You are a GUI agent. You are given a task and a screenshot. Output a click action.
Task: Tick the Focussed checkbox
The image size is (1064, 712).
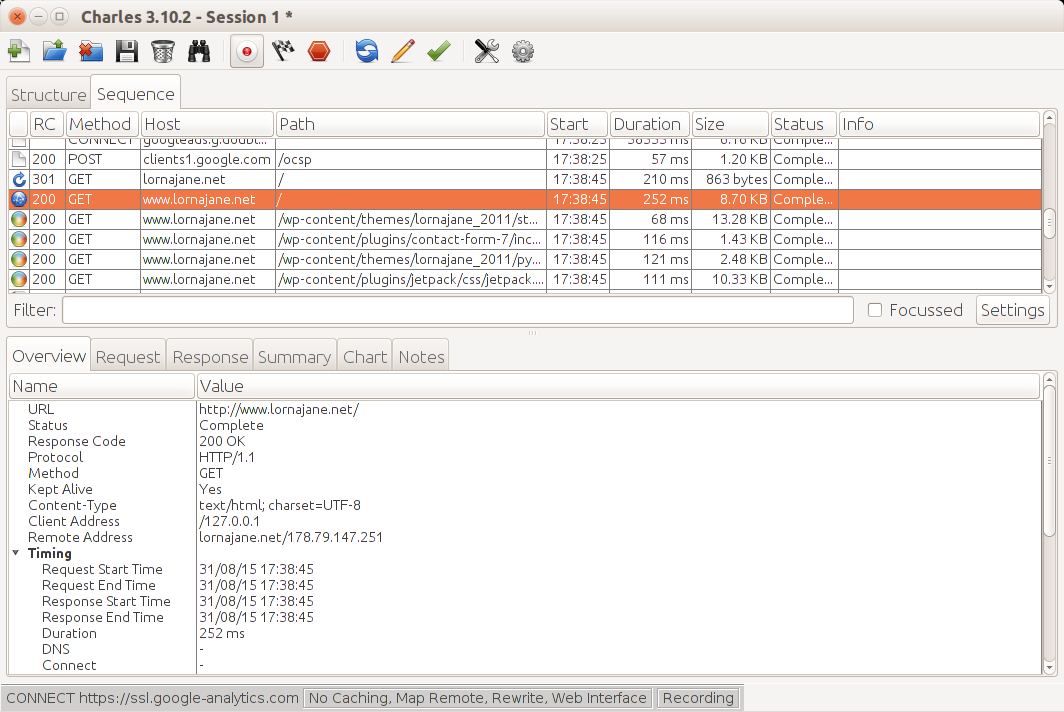coord(875,310)
